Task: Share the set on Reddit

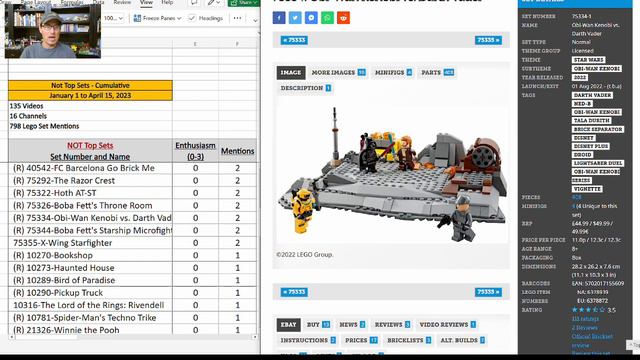Action: tap(343, 18)
